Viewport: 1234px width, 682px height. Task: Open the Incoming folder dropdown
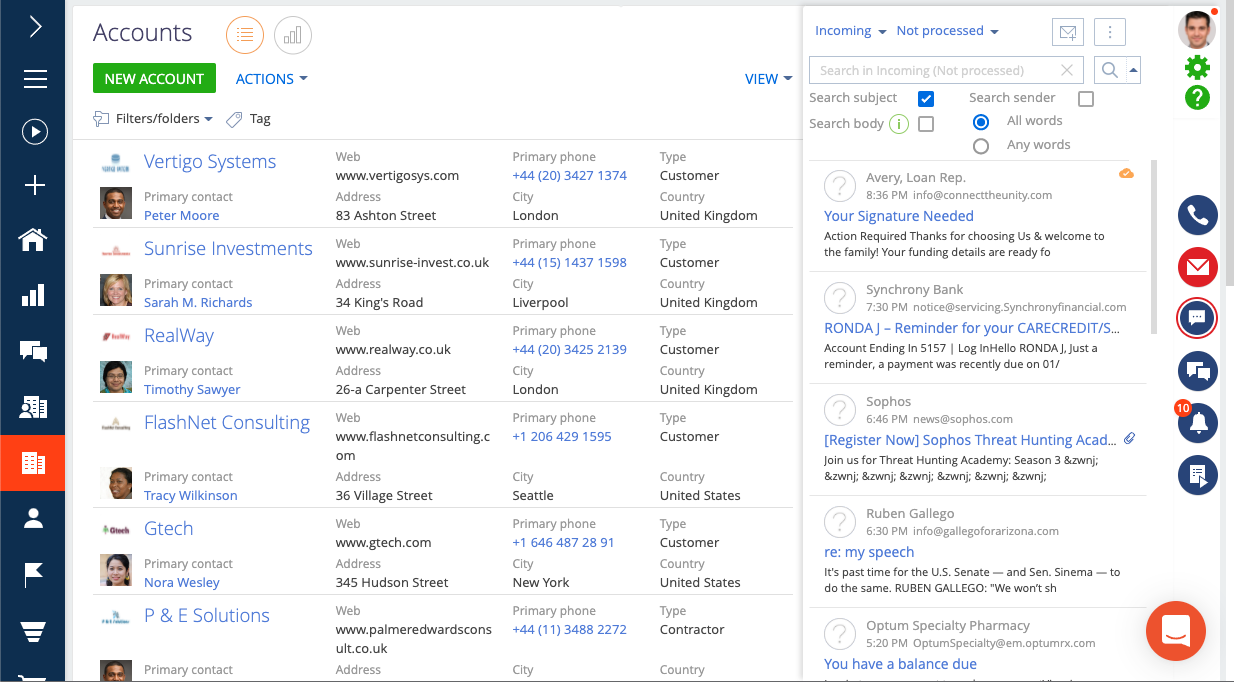coord(849,30)
